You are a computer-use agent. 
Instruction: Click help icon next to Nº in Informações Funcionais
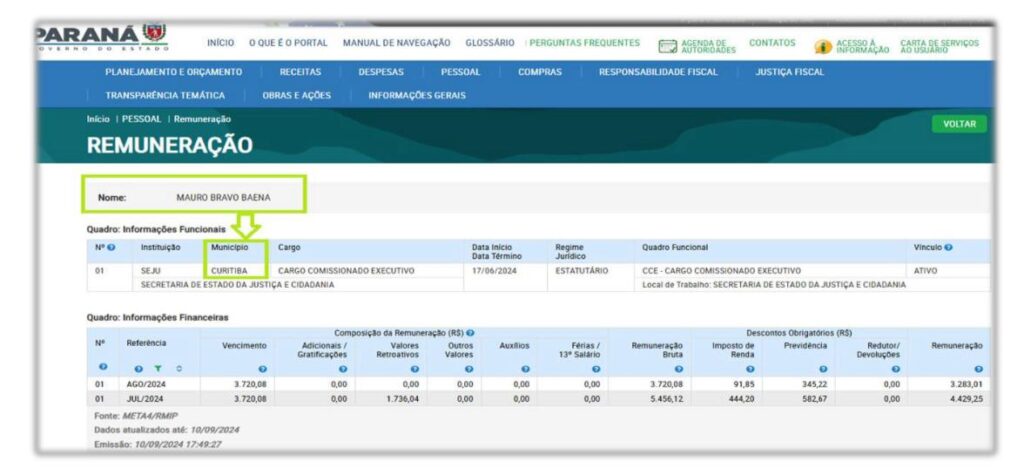[x=111, y=248]
